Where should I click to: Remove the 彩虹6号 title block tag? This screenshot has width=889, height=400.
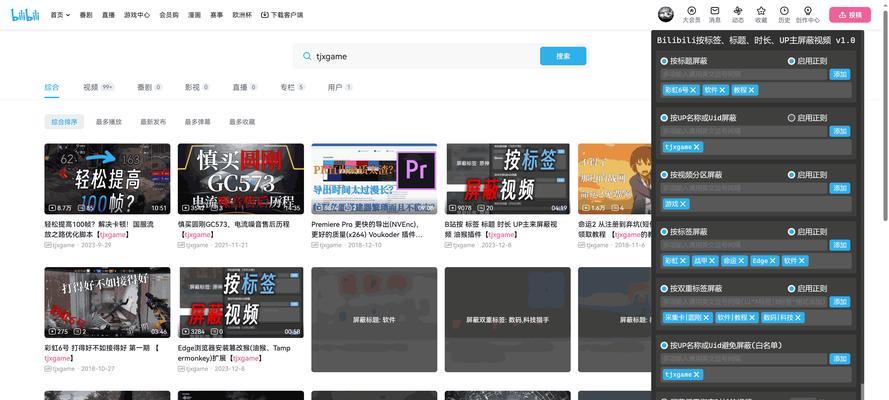693,90
